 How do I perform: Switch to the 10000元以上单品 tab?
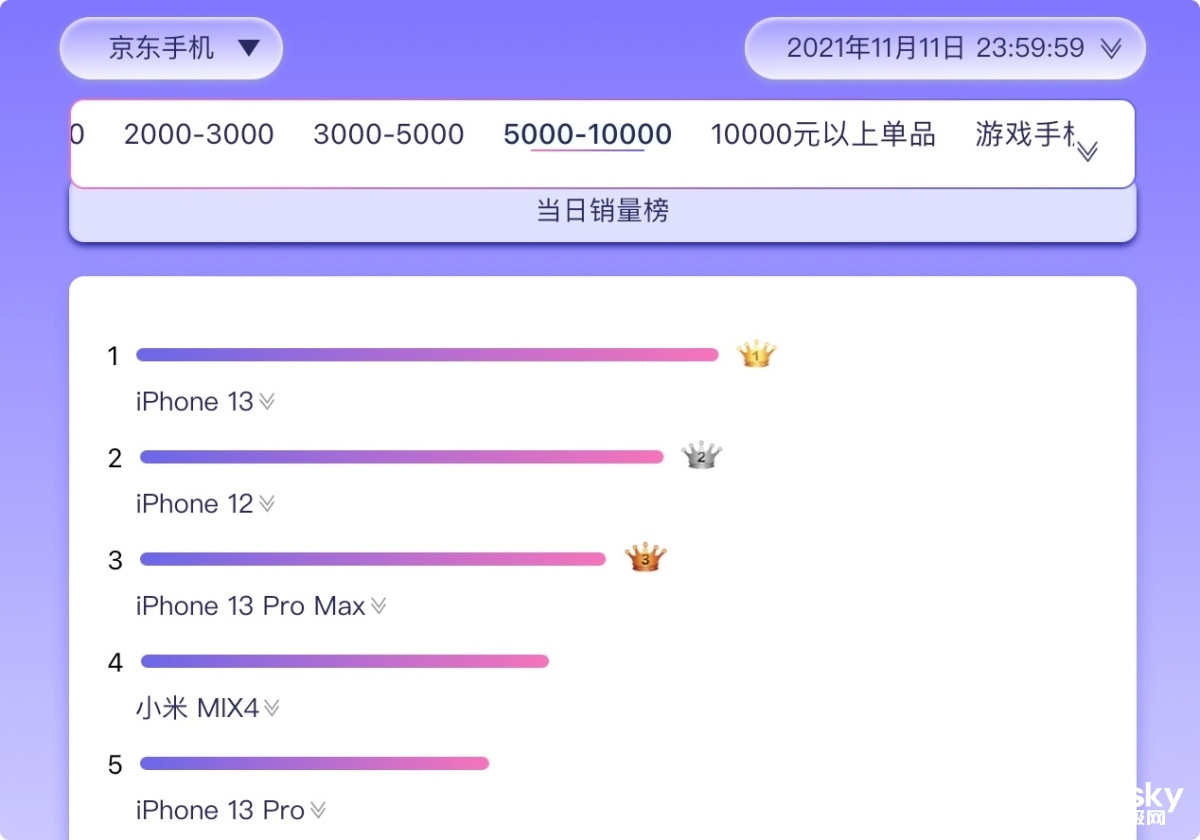coord(823,134)
